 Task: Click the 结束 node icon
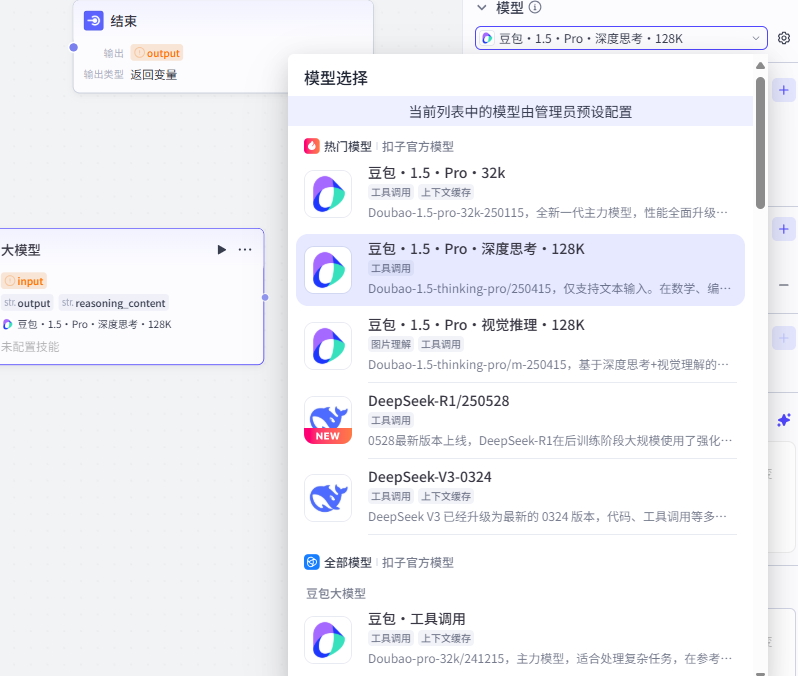click(x=94, y=21)
